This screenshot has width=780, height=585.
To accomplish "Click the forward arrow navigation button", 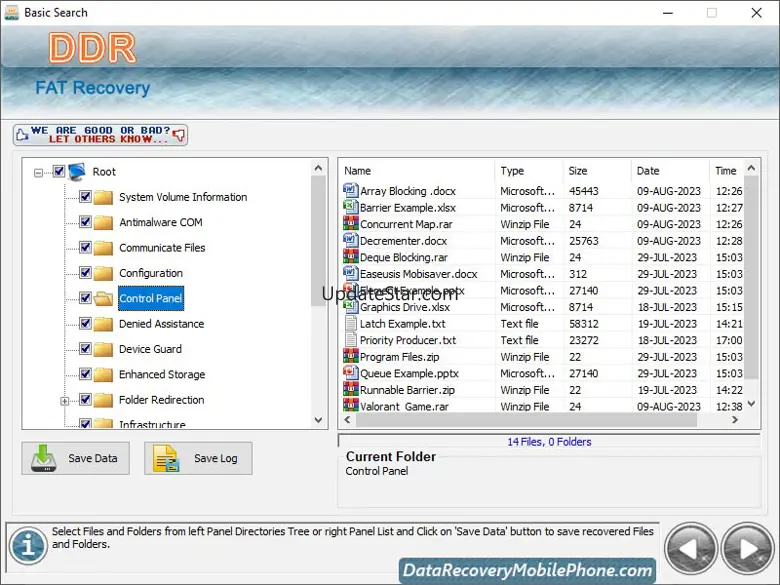I will [x=747, y=547].
